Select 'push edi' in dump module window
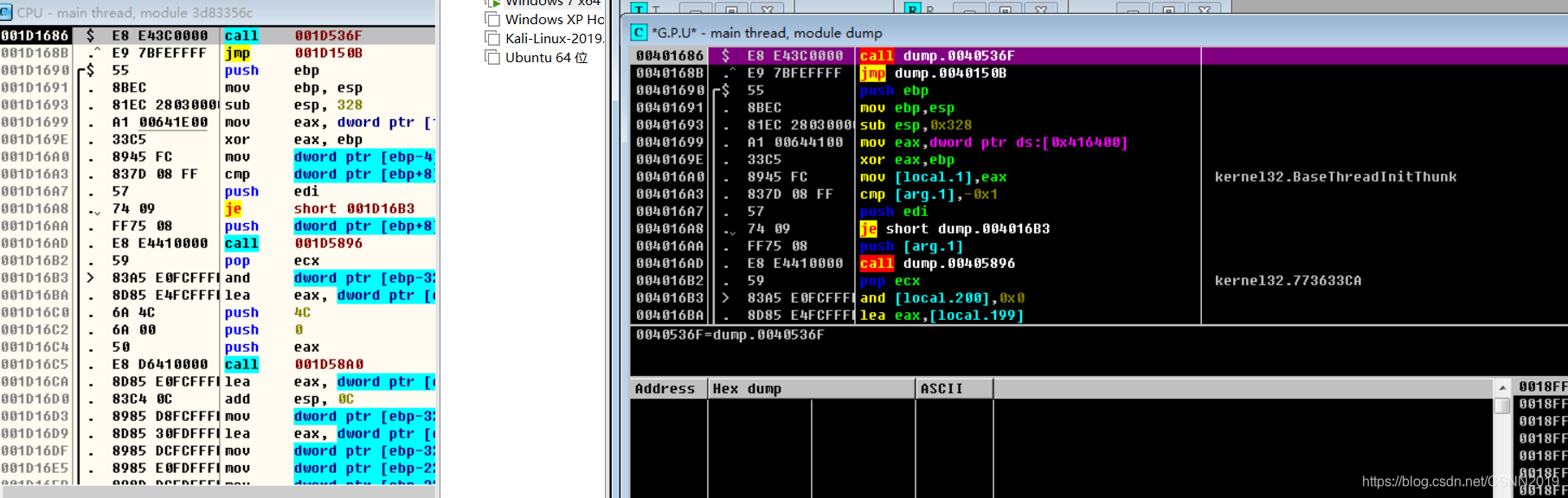 tap(894, 212)
